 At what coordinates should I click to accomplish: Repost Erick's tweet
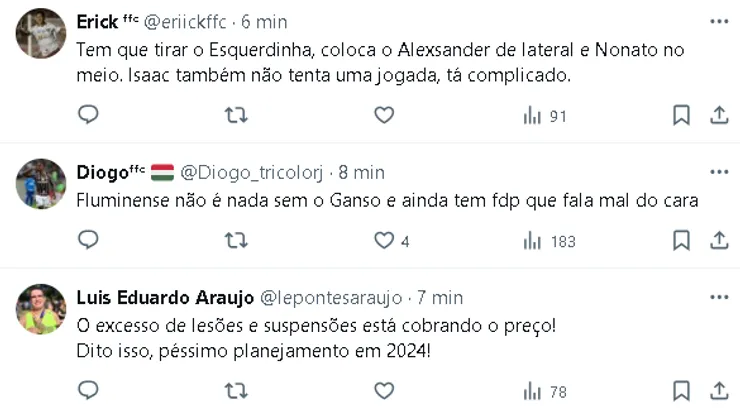[236, 115]
